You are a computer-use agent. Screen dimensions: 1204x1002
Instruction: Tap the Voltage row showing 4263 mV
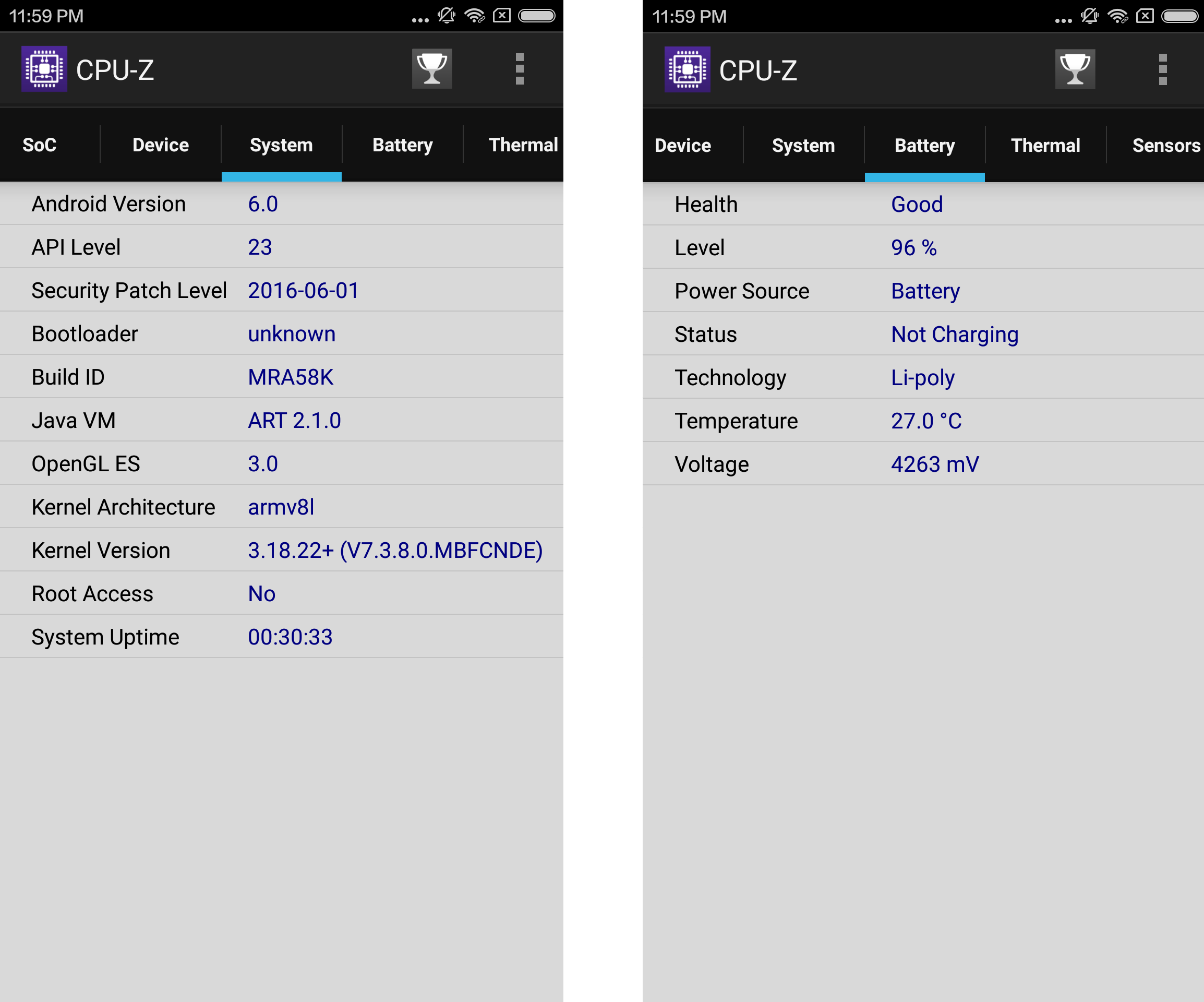point(923,464)
